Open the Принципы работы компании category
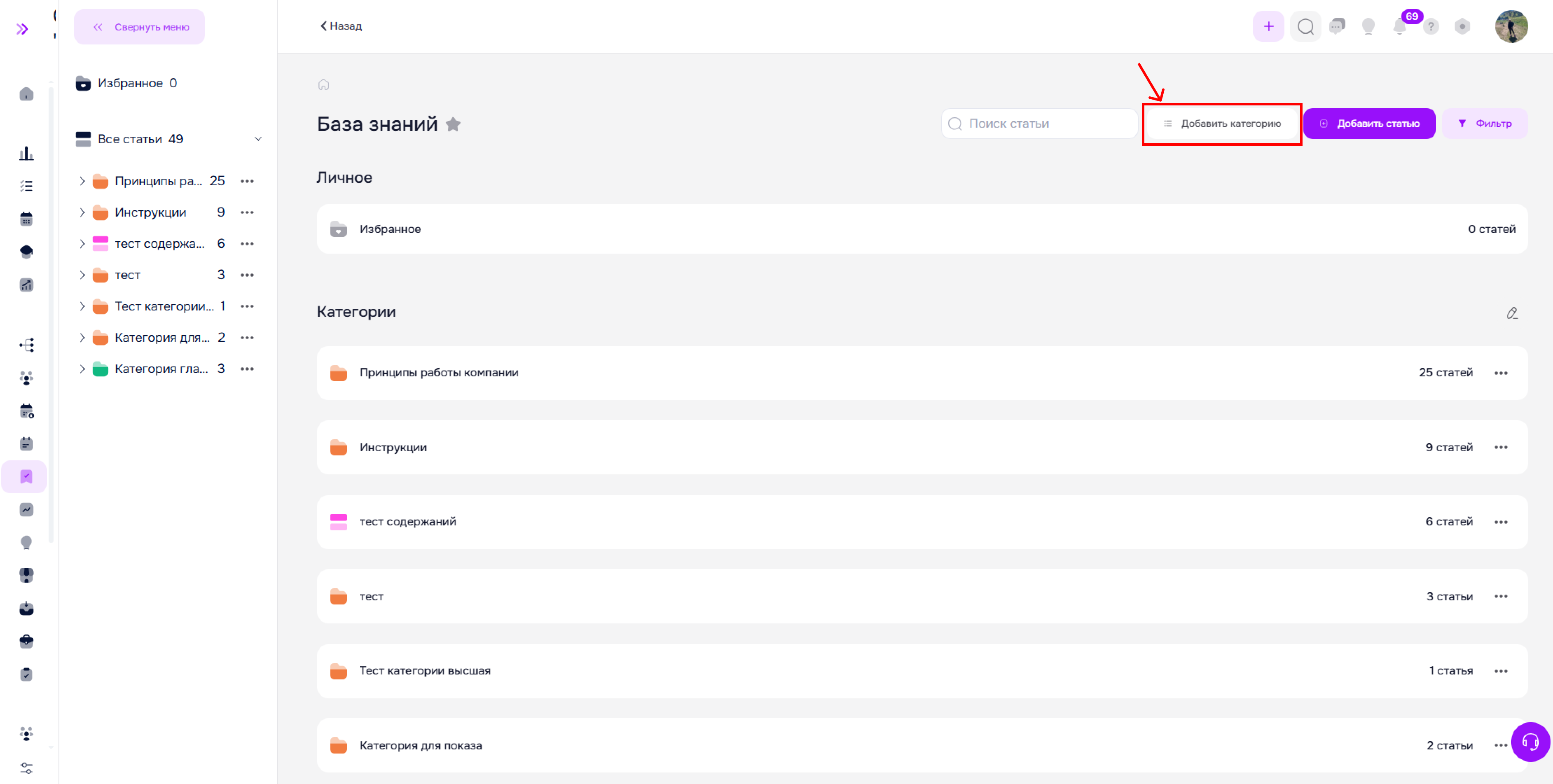This screenshot has width=1553, height=784. coord(922,373)
